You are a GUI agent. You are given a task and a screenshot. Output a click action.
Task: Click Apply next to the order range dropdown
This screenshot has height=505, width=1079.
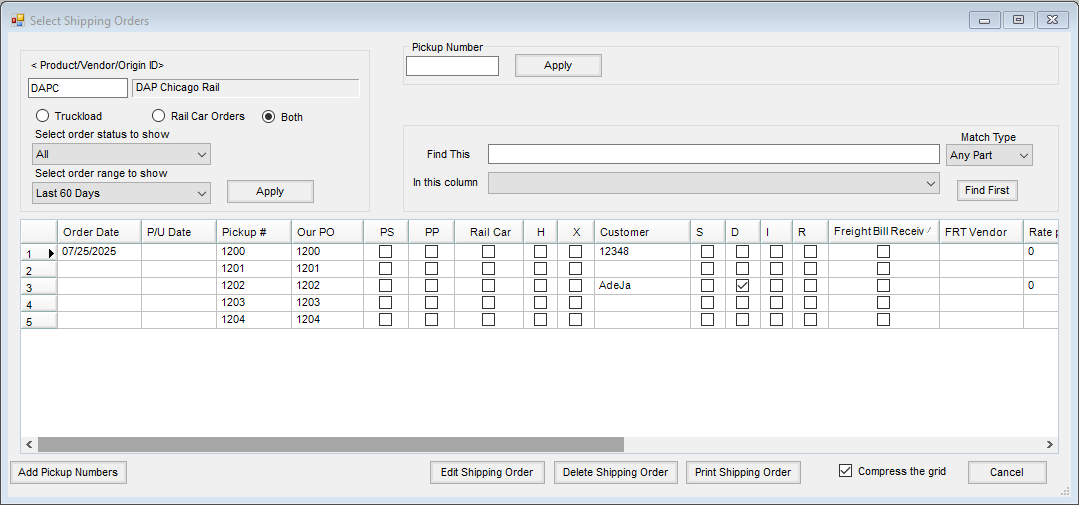point(270,192)
